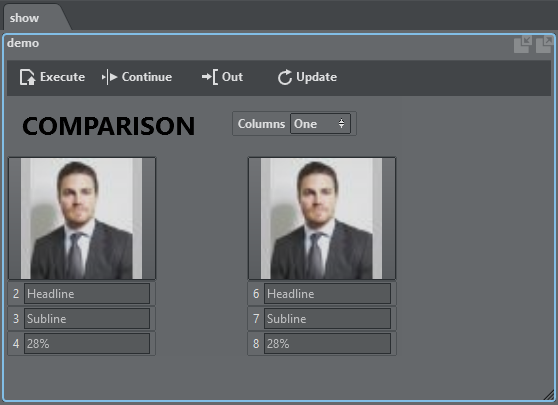Click the 28% field numbered 4
The height and width of the screenshot is (405, 558).
click(87, 343)
